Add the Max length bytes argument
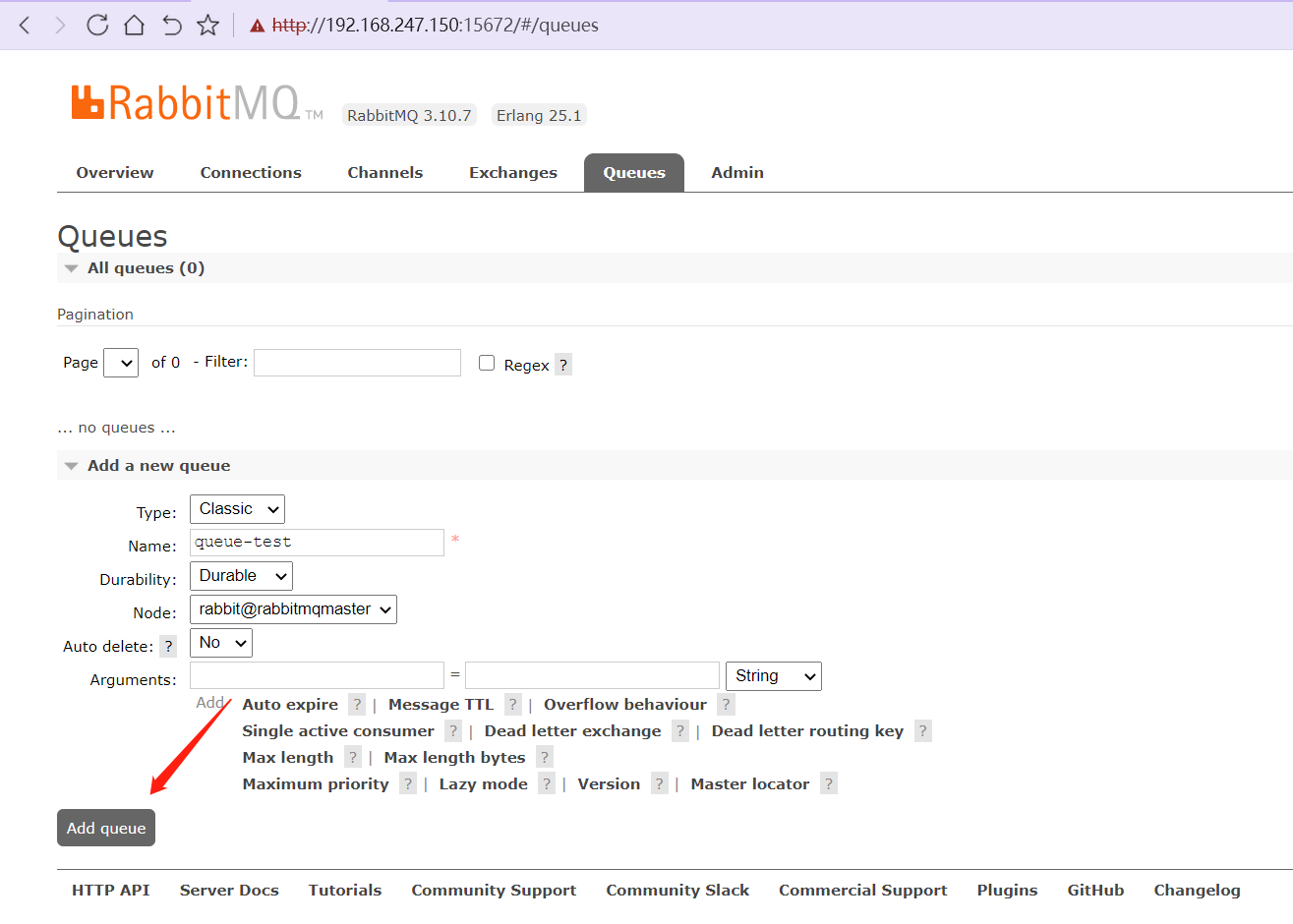The width and height of the screenshot is (1293, 924). 454,758
